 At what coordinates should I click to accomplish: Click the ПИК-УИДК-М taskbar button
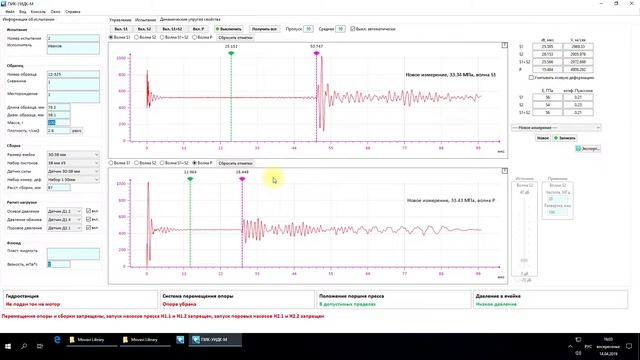point(215,340)
